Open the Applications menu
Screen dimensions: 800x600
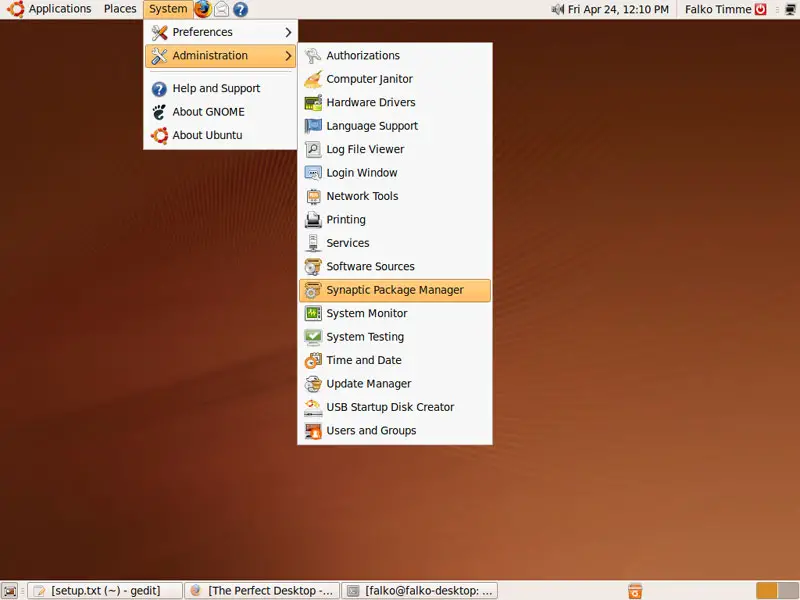pyautogui.click(x=51, y=9)
